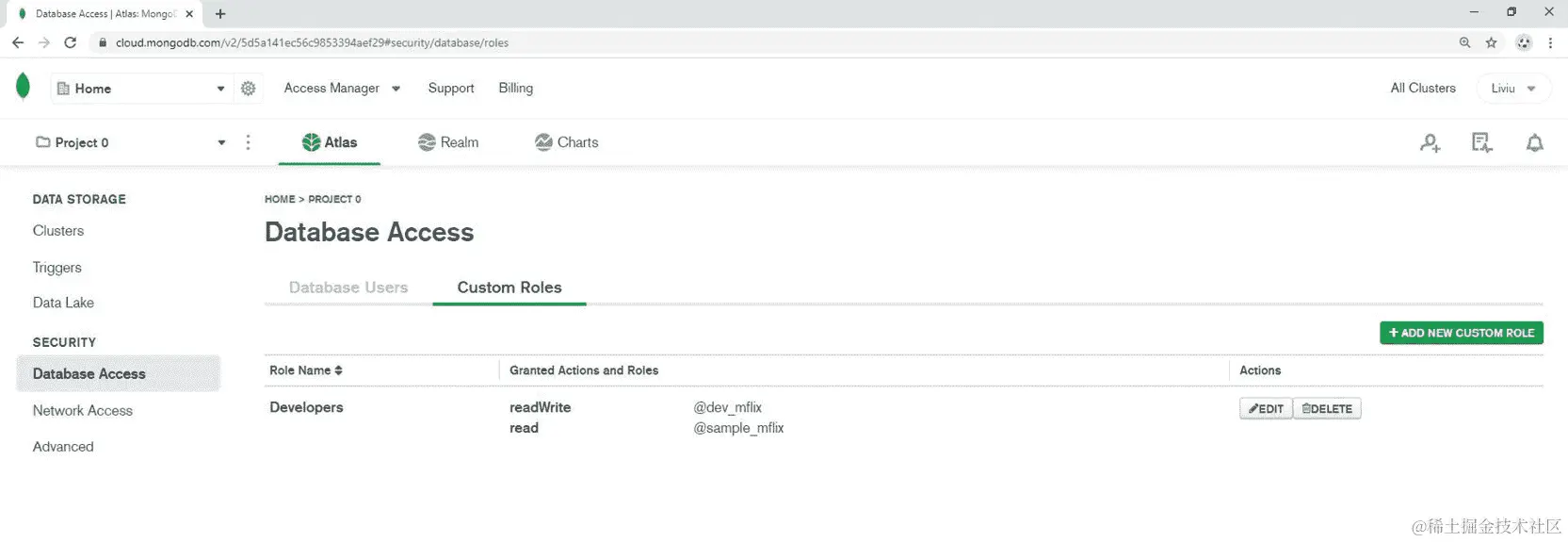Click the invite user icon
This screenshot has width=1568, height=542.
(1430, 142)
